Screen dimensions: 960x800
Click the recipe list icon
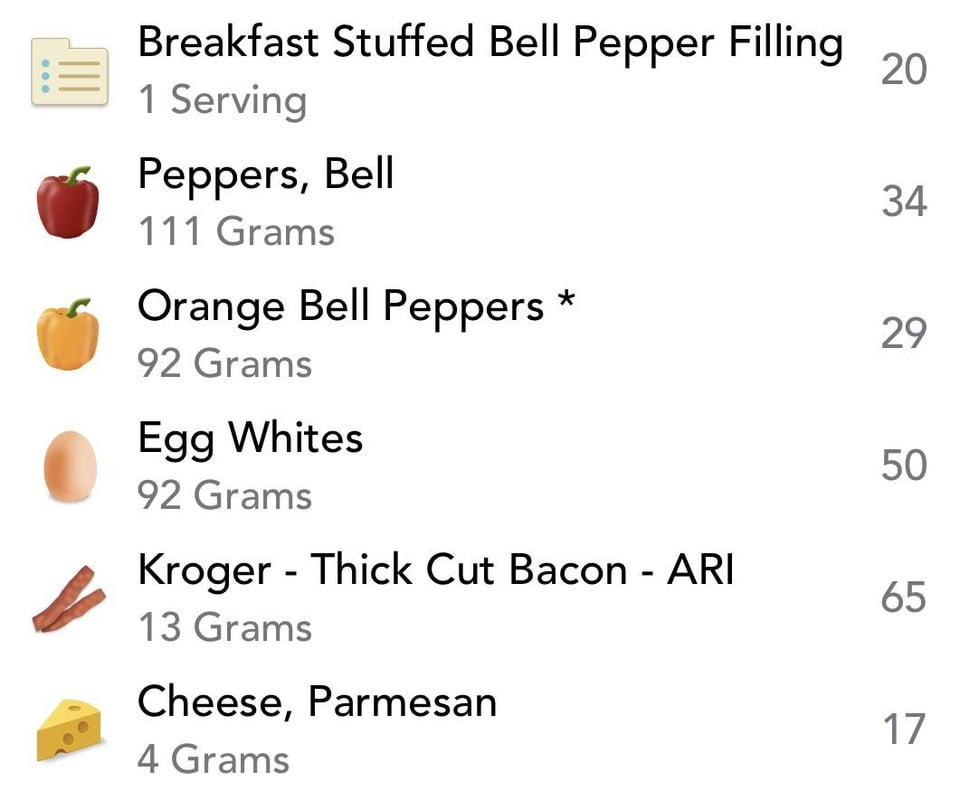point(69,71)
